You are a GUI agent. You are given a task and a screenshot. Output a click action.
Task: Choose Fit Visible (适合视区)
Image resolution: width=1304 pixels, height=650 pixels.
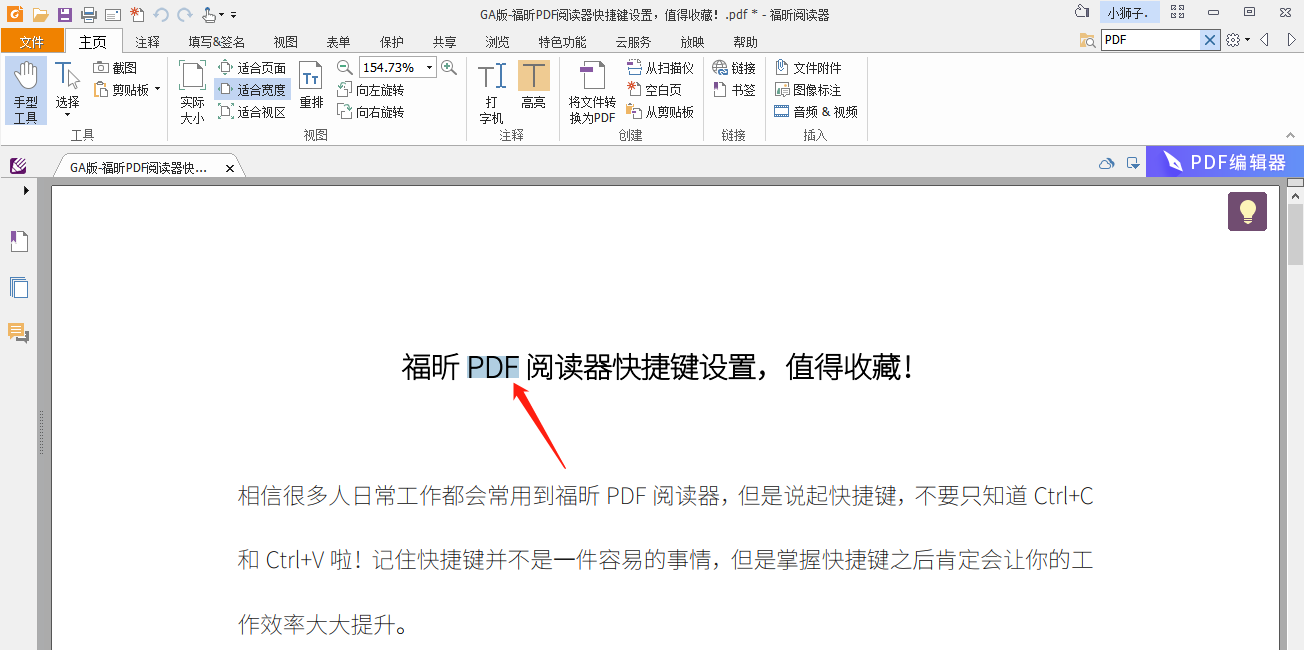coord(252,112)
